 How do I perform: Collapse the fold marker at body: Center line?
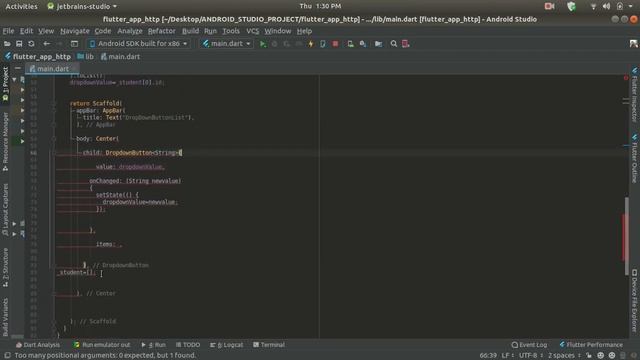pos(53,139)
